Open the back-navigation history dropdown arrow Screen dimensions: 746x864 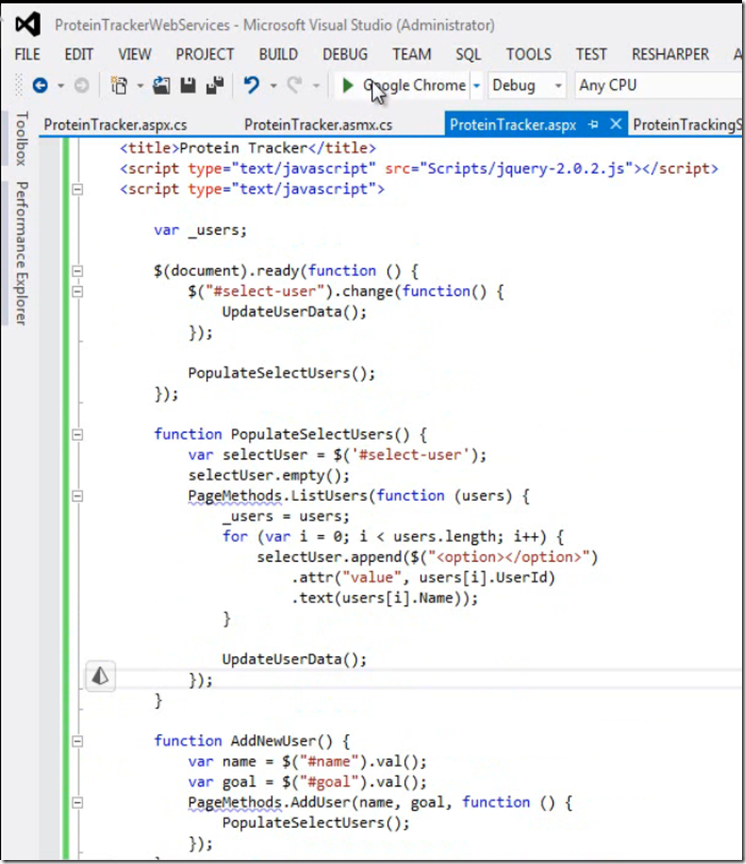[x=61, y=85]
